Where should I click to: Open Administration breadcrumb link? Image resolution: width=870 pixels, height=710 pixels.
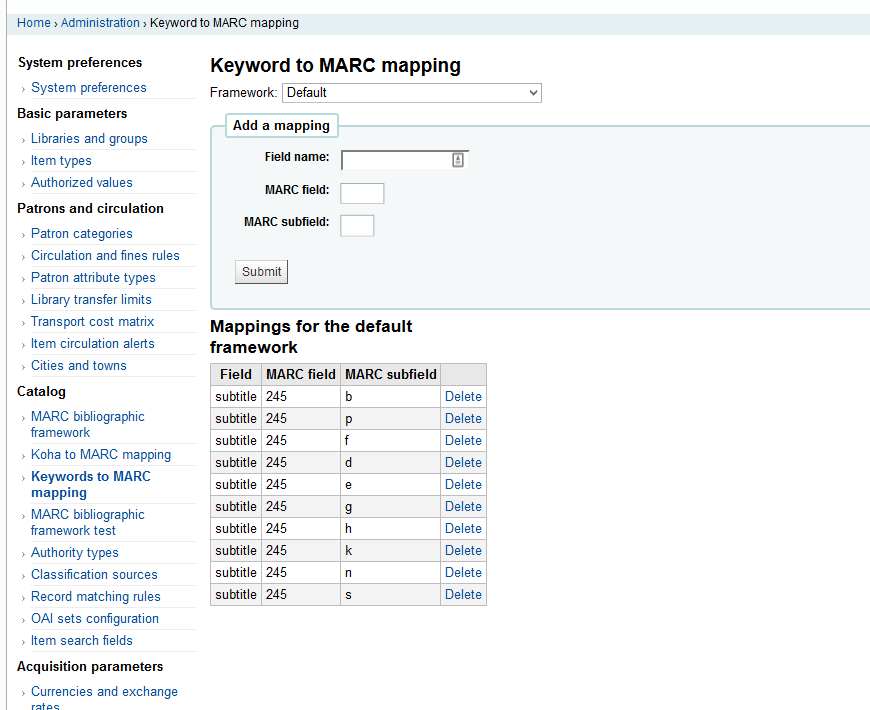100,23
